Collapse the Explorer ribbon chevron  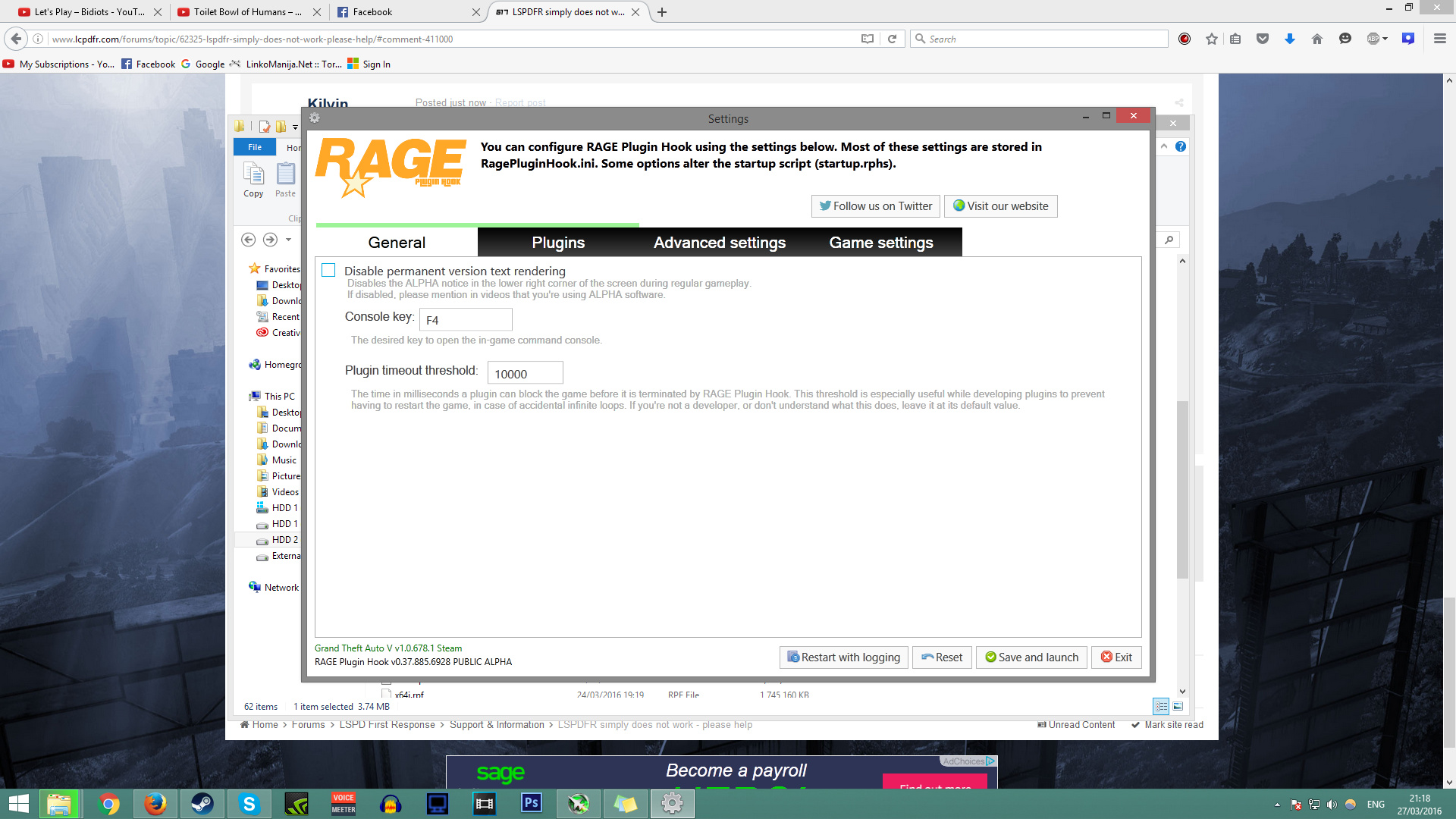tap(1164, 146)
